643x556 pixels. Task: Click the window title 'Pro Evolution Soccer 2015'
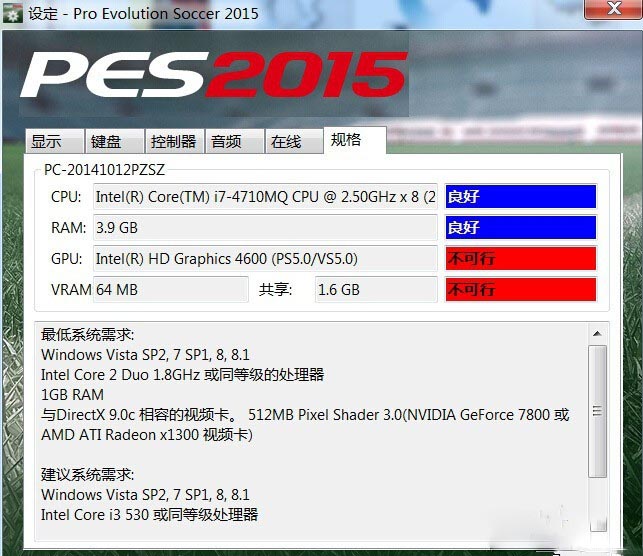[x=166, y=14]
